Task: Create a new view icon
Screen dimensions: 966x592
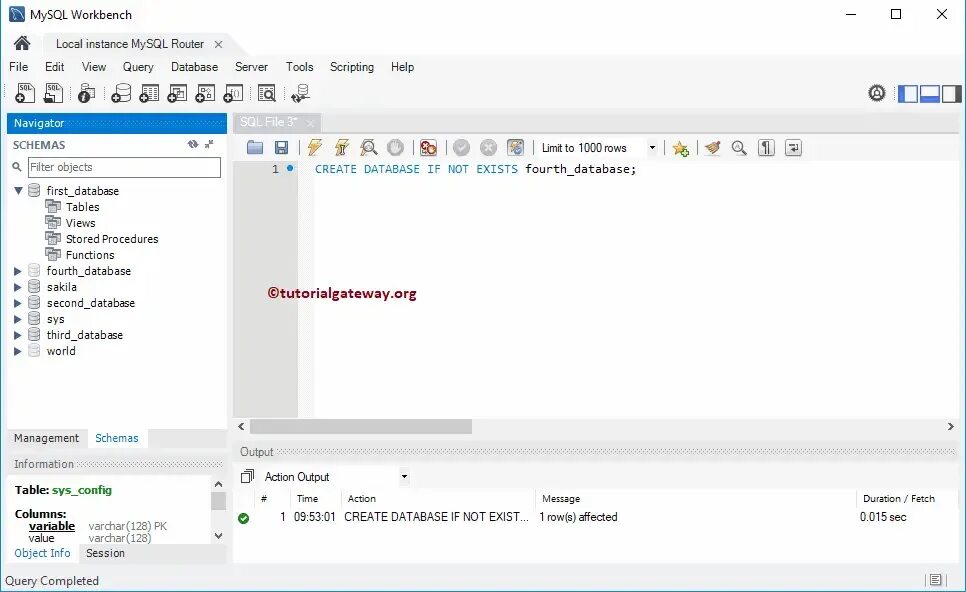Action: point(177,93)
